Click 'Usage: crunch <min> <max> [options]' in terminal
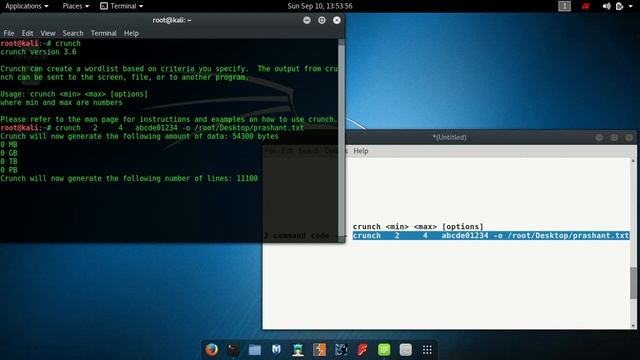 74,94
